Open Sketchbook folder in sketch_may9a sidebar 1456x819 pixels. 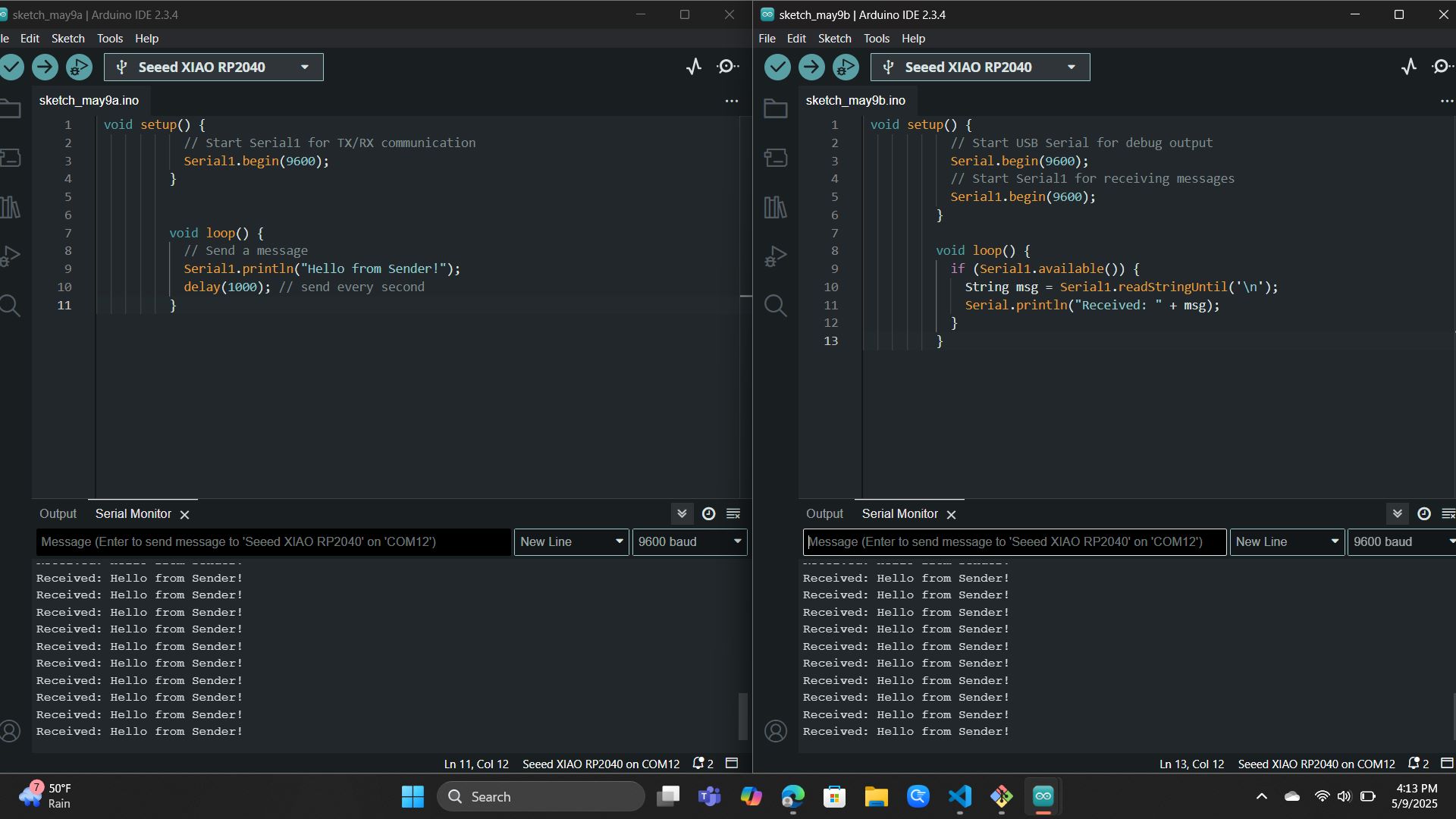tap(10, 108)
